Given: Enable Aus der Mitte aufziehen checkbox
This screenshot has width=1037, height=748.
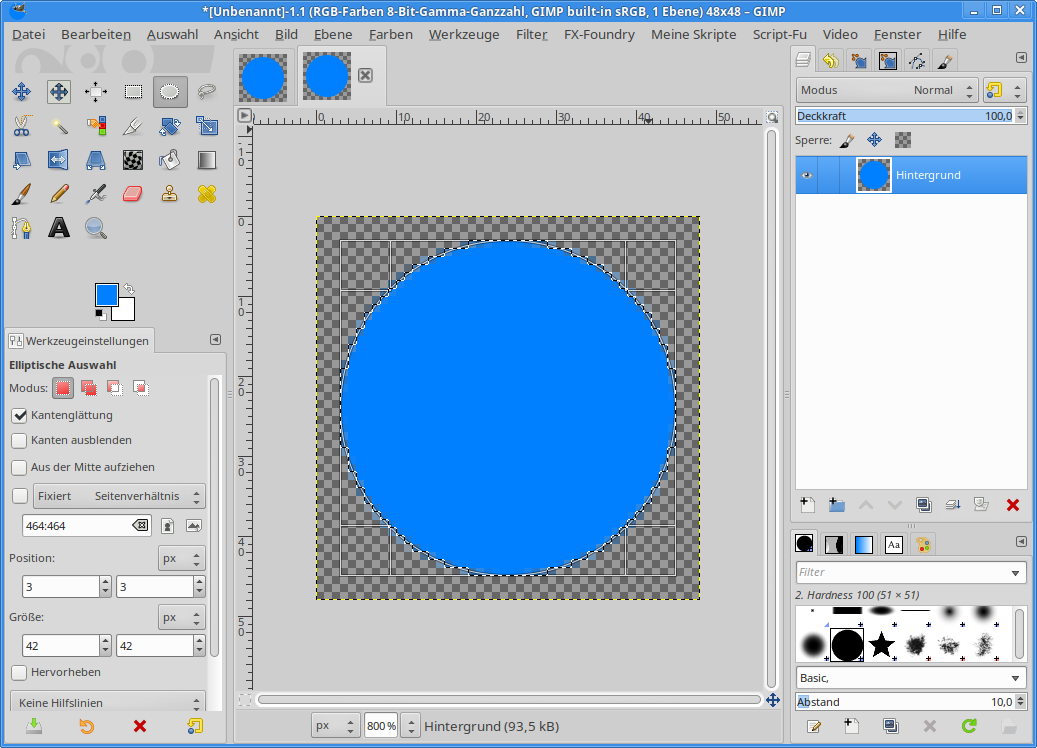Looking at the screenshot, I should [x=19, y=467].
